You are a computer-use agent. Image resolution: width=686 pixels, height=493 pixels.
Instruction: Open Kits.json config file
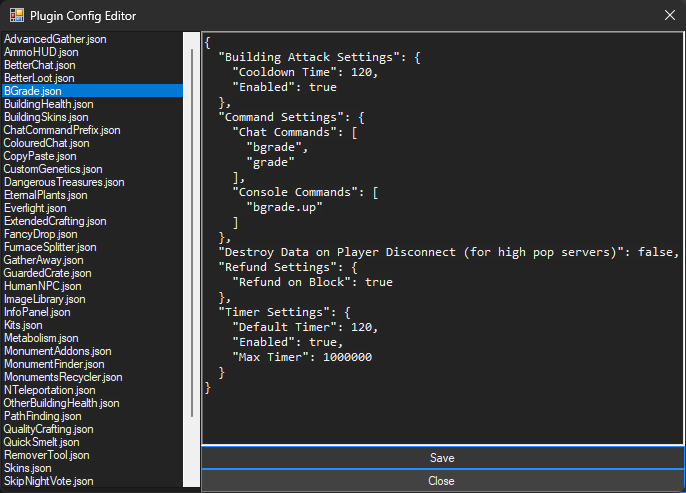pyautogui.click(x=25, y=325)
